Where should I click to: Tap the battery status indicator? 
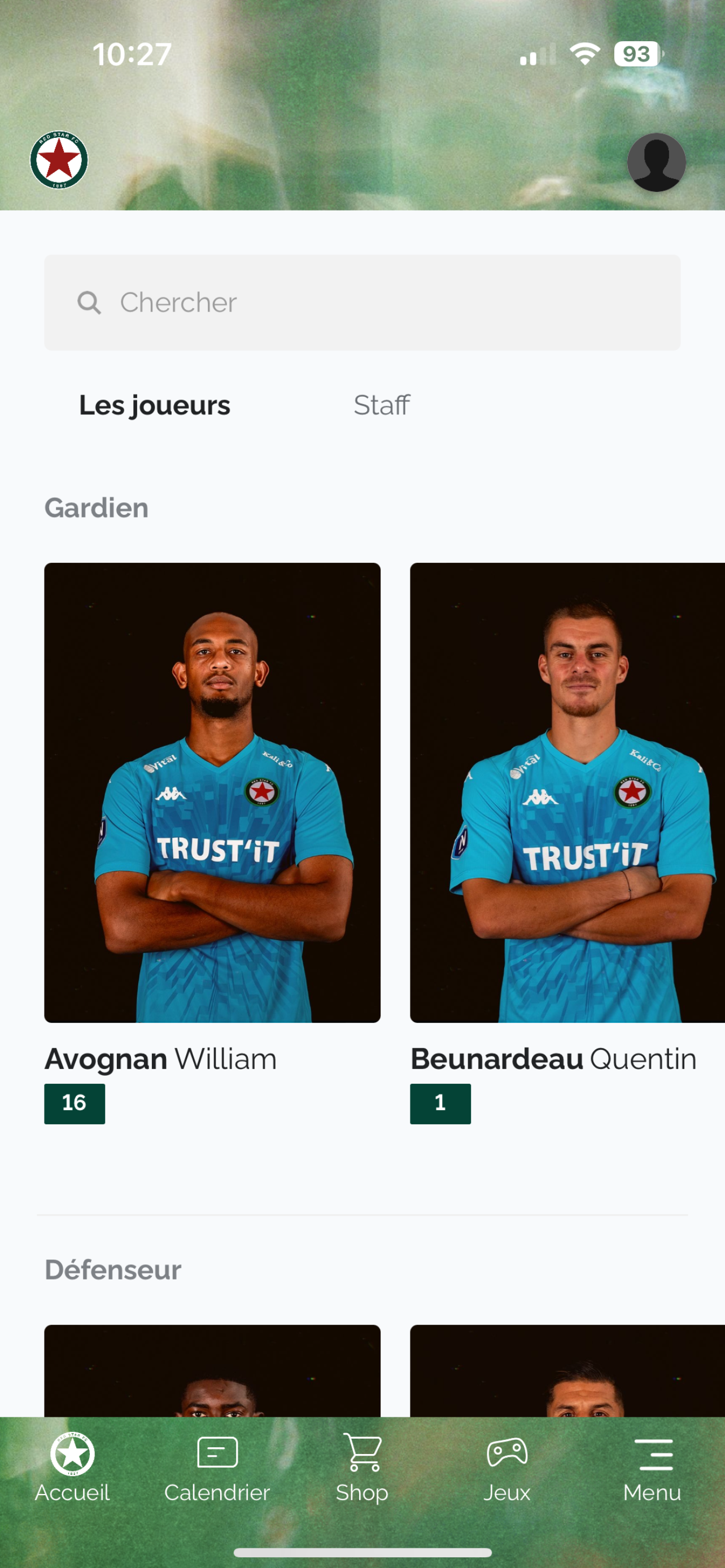(x=639, y=54)
